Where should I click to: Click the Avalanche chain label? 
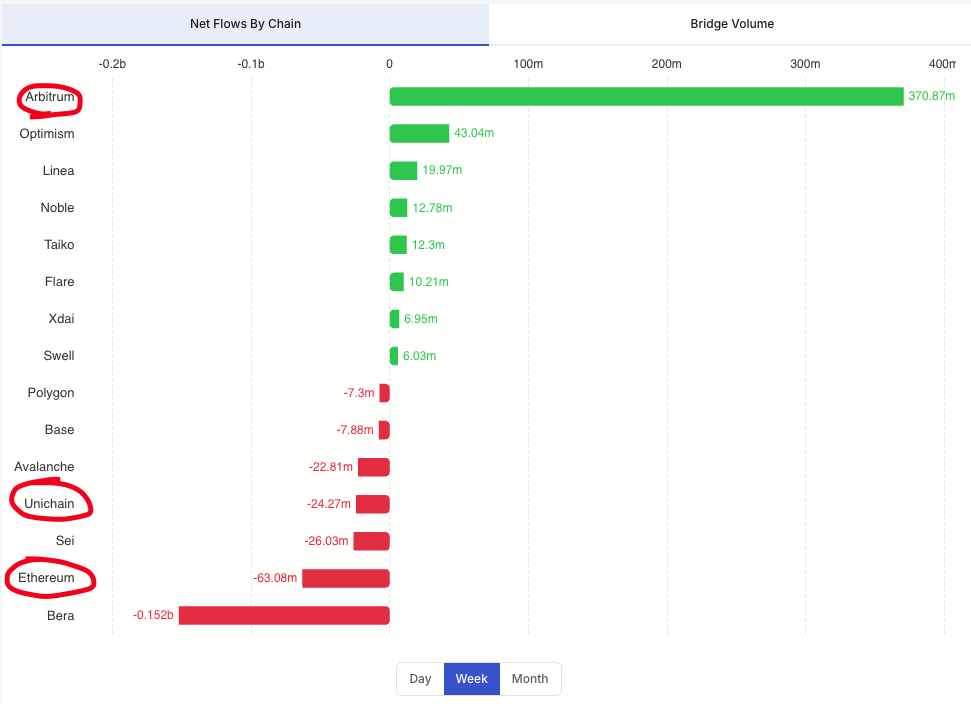coord(44,467)
